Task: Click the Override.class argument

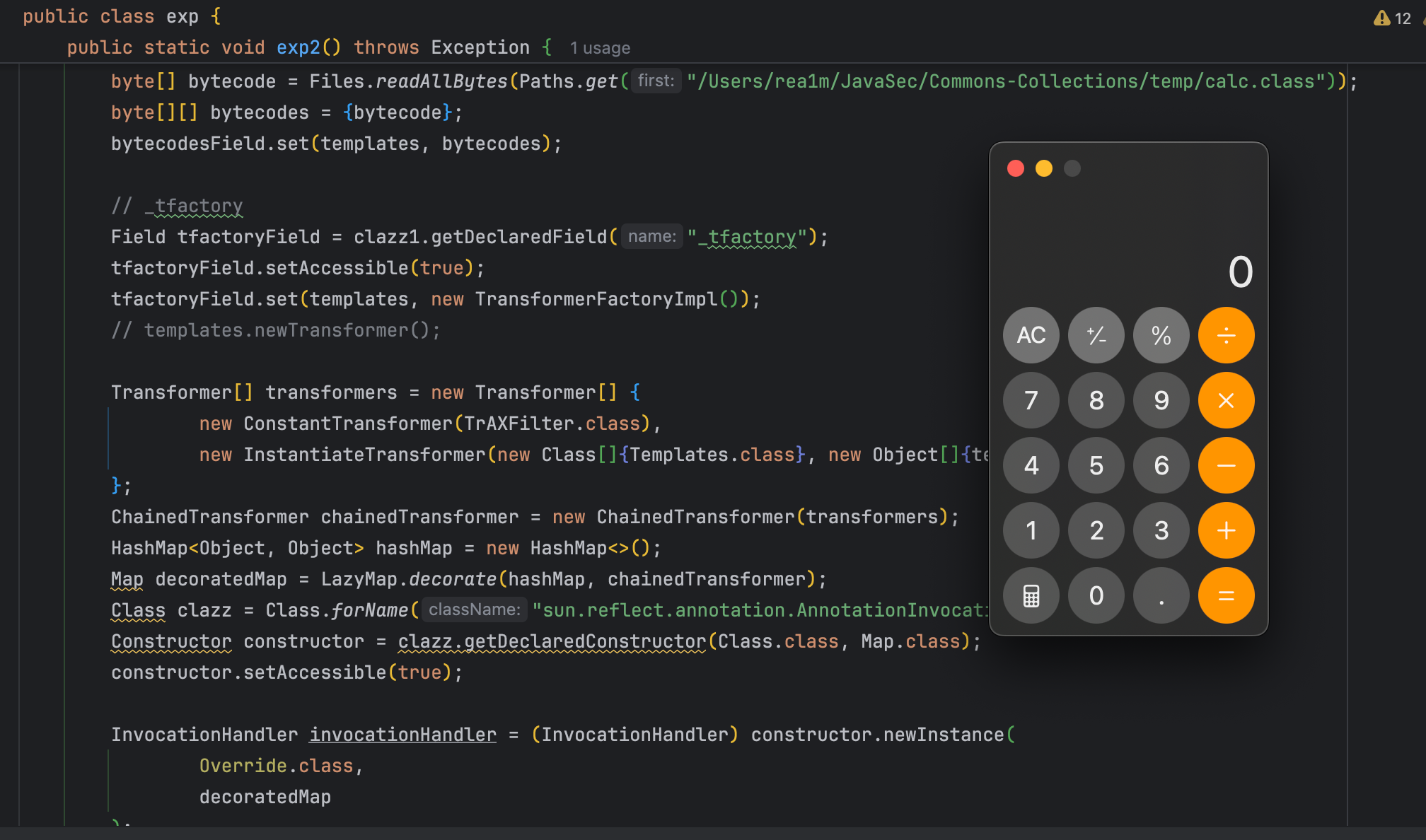Action: (x=276, y=766)
